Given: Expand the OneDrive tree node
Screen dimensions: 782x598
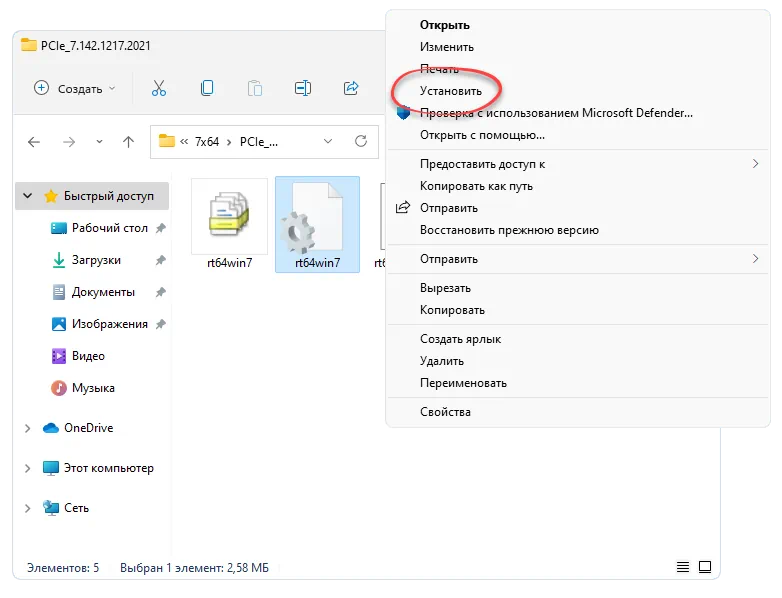Looking at the screenshot, I should (x=28, y=428).
